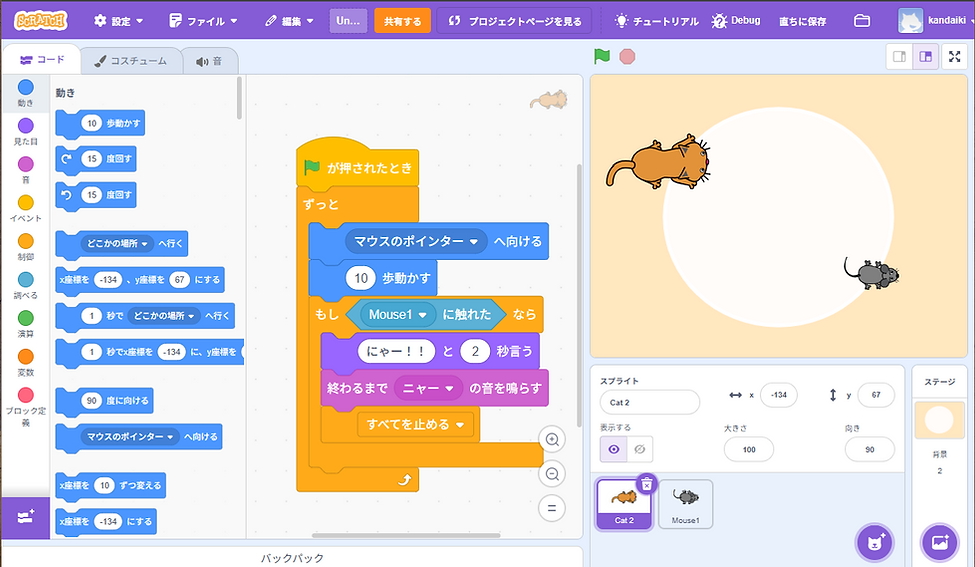This screenshot has width=975, height=567.
Task: Open the choose a sprite button
Action: coord(874,542)
